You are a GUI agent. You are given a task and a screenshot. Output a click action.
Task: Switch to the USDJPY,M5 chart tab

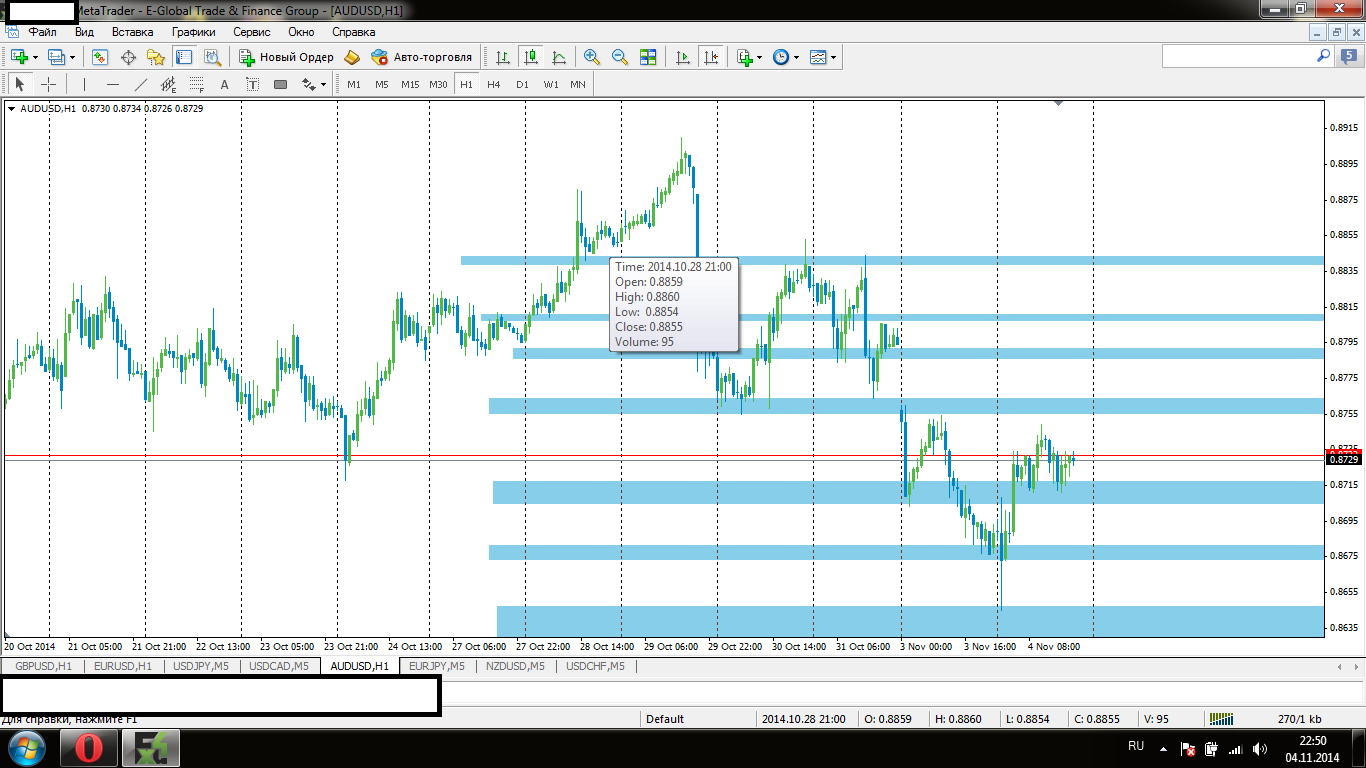point(201,666)
